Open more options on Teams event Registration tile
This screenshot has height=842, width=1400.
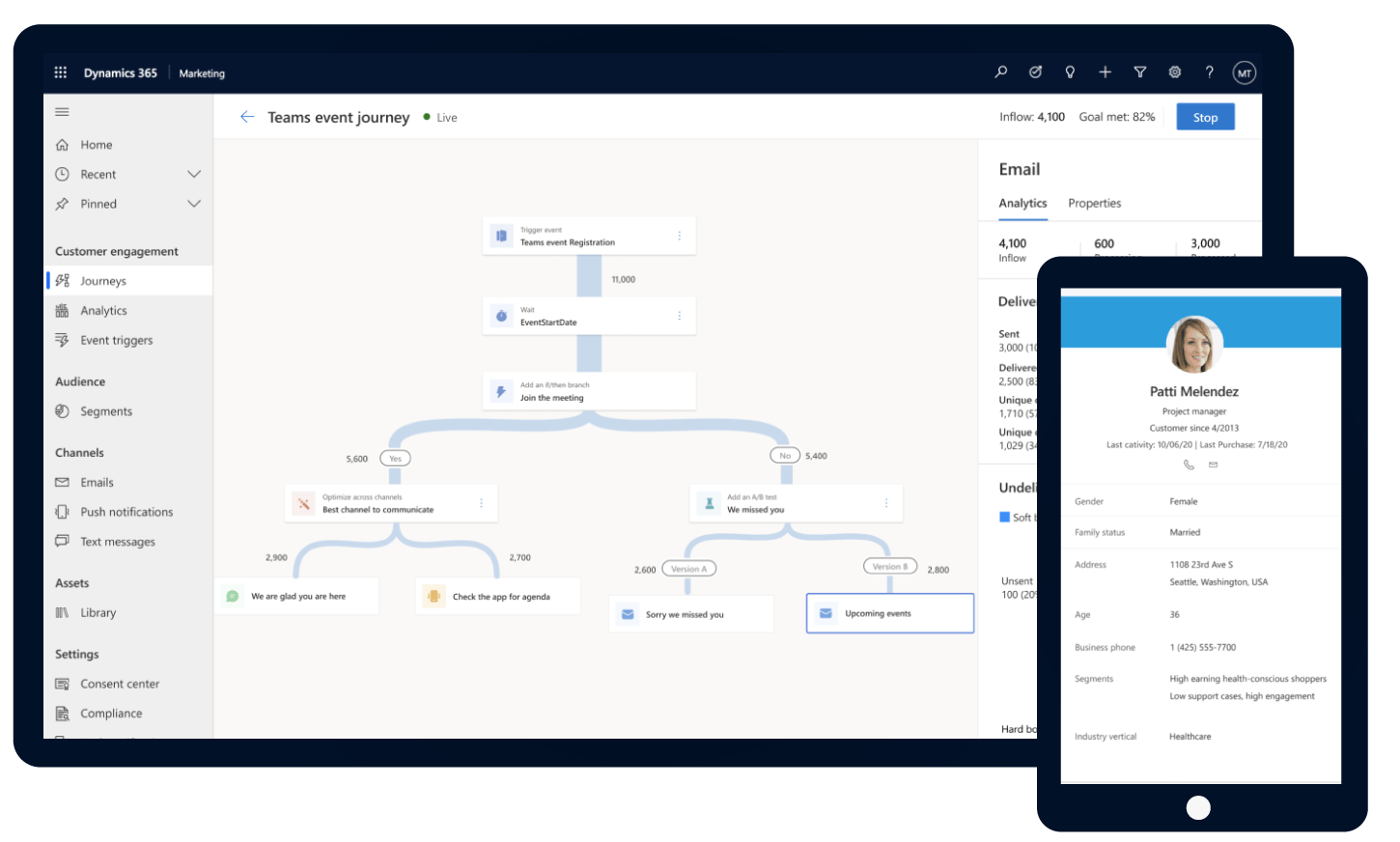point(679,236)
